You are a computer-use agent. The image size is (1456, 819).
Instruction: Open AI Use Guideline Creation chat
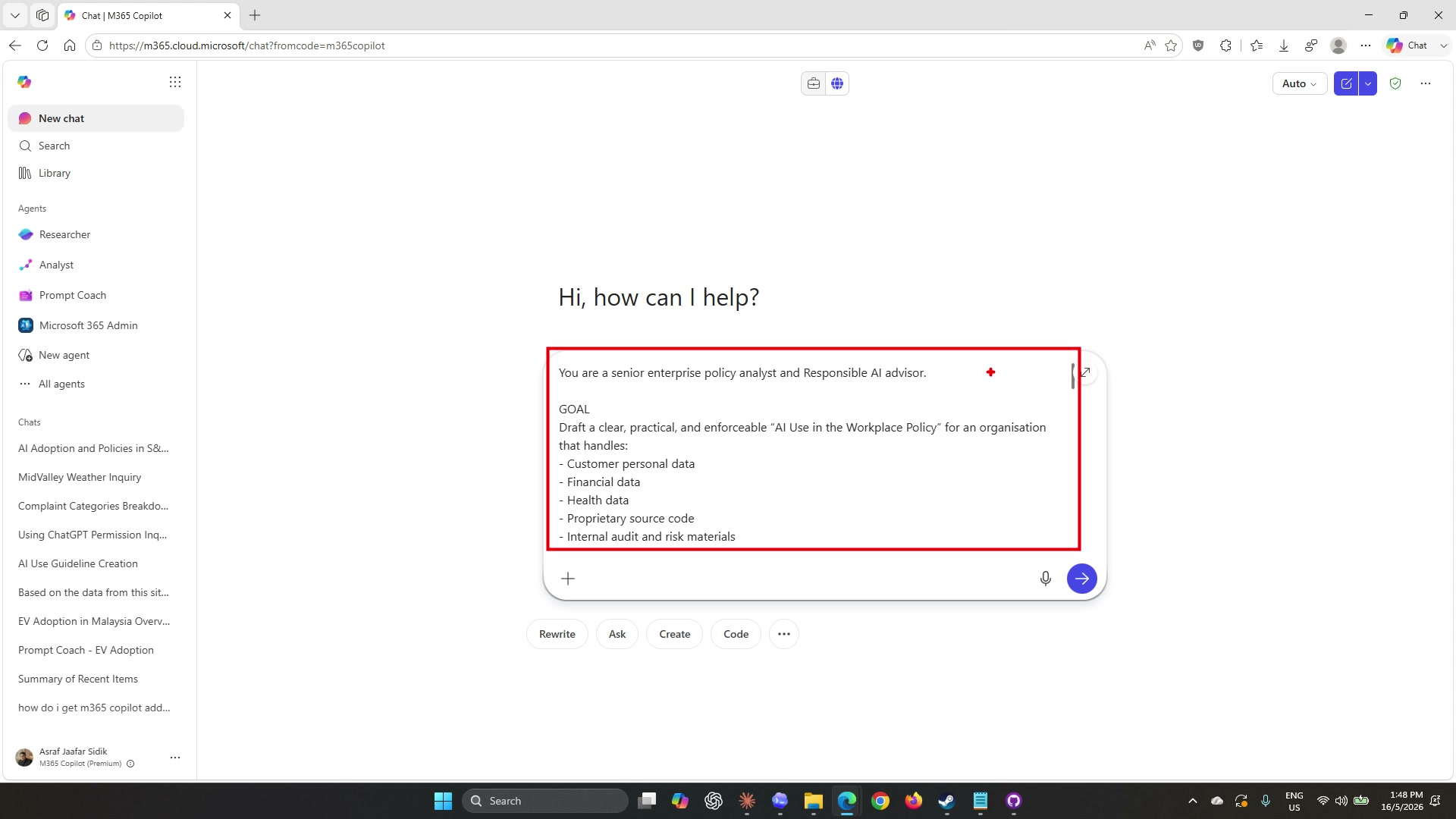96,563
